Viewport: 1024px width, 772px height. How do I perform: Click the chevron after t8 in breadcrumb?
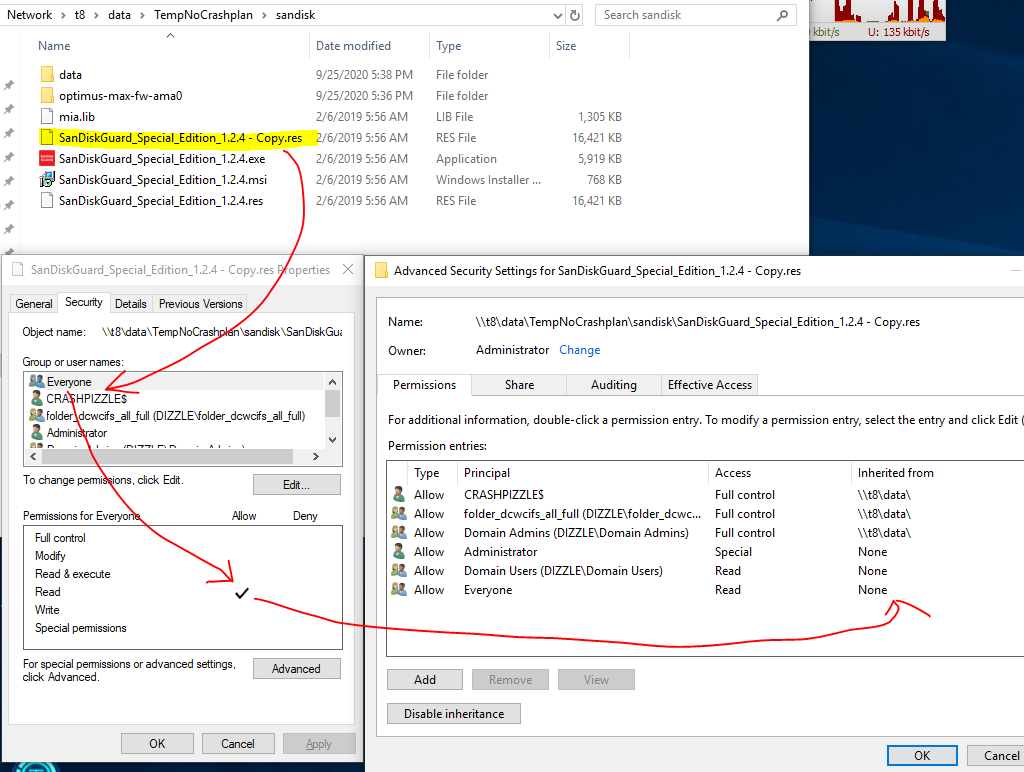tap(97, 15)
